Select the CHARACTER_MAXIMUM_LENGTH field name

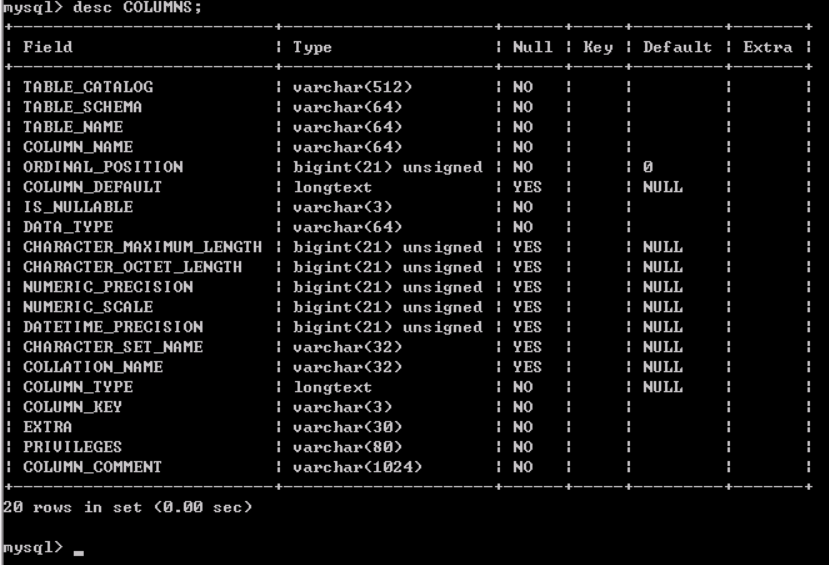pos(143,247)
